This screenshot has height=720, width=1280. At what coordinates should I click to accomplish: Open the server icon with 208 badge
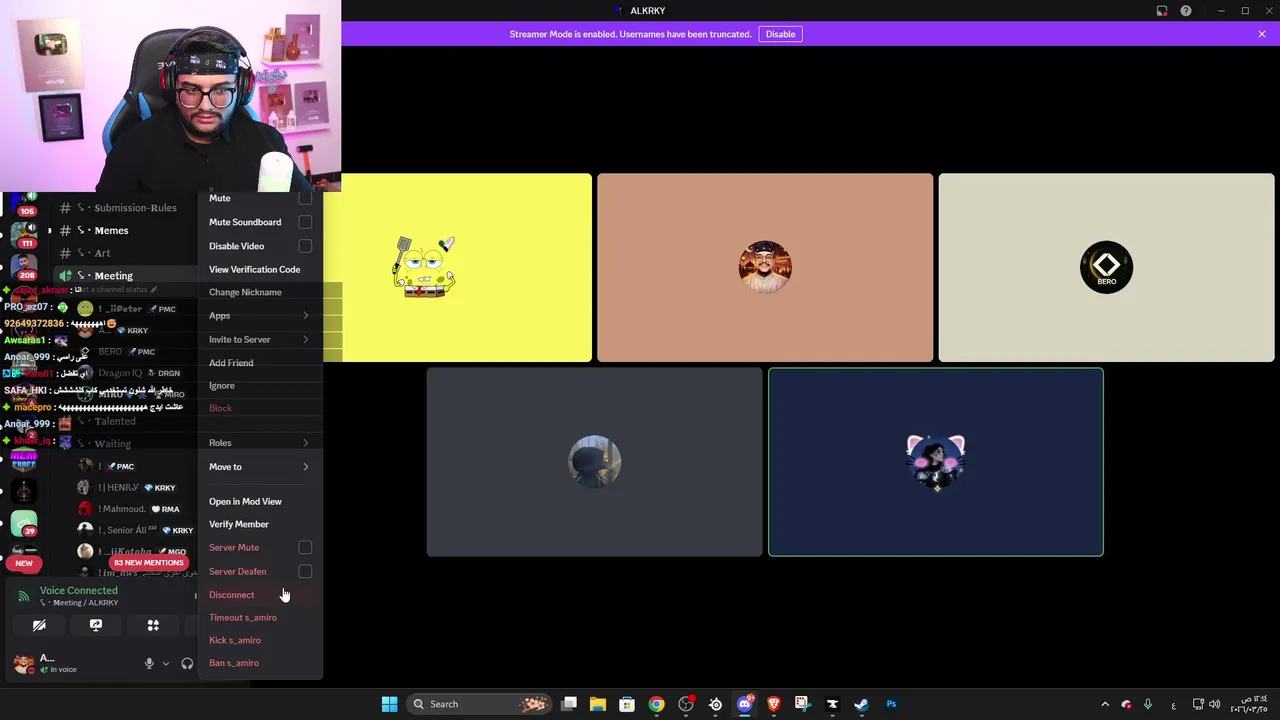[x=24, y=266]
